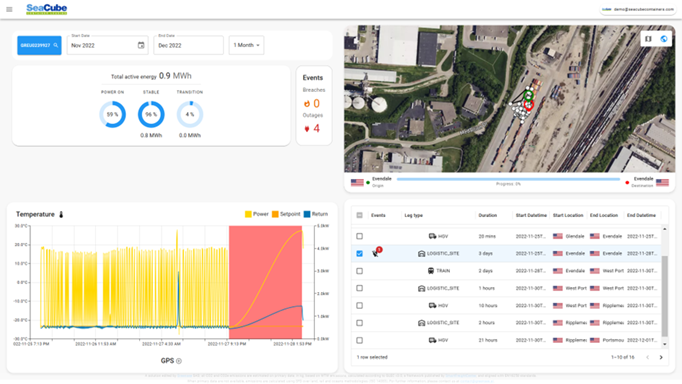Image resolution: width=682 pixels, height=384 pixels.
Task: Expand the GPS section plus icon
Action: pyautogui.click(x=179, y=361)
